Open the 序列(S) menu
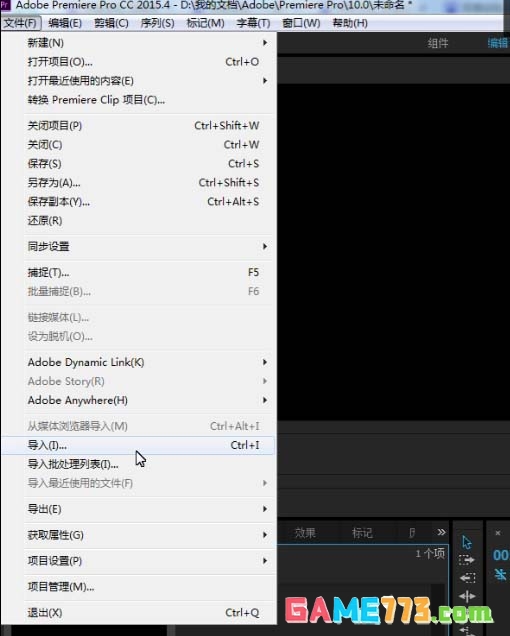Screen dimensions: 510x636 157,23
